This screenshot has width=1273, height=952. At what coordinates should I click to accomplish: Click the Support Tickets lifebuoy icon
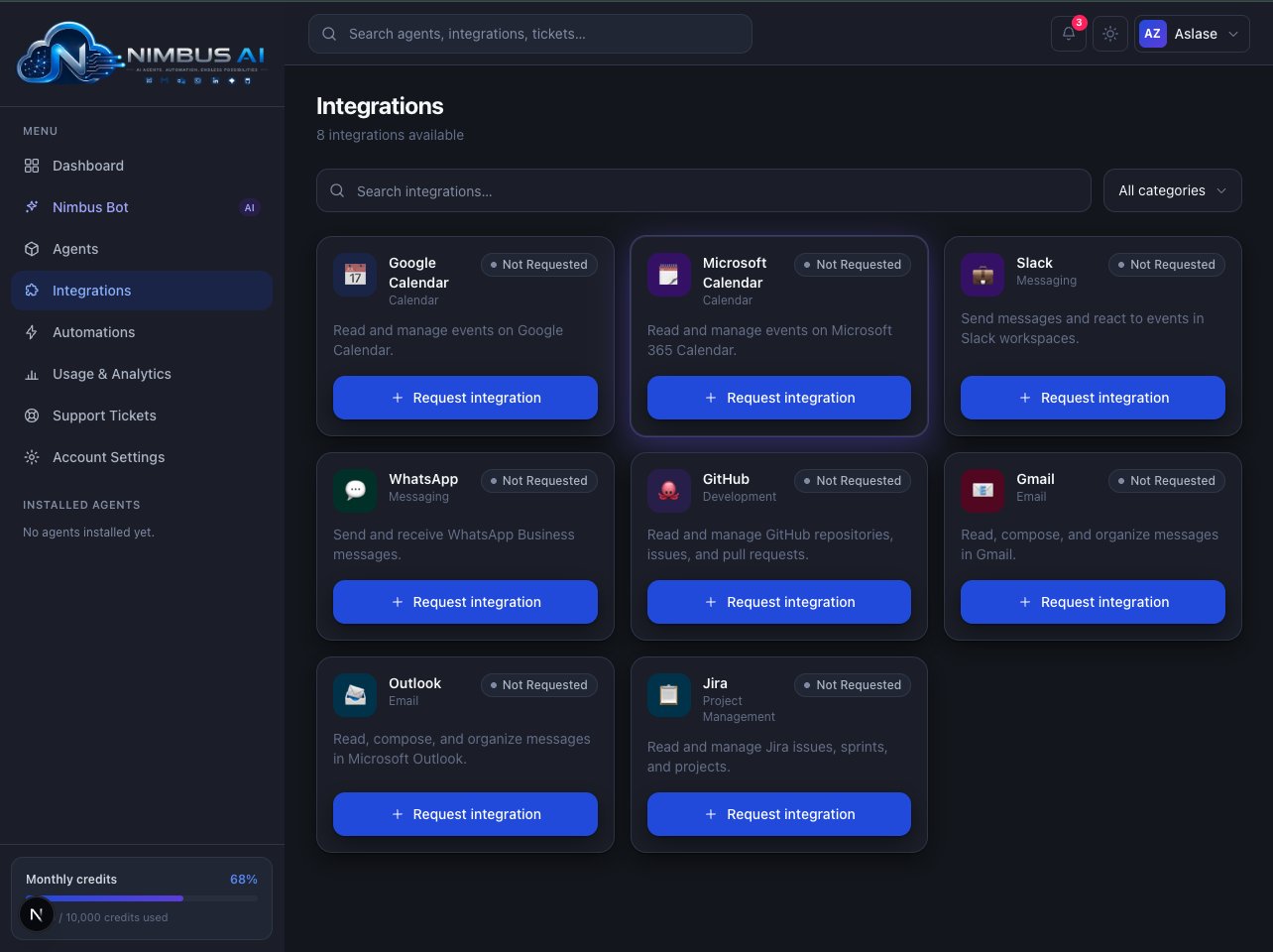click(x=32, y=416)
